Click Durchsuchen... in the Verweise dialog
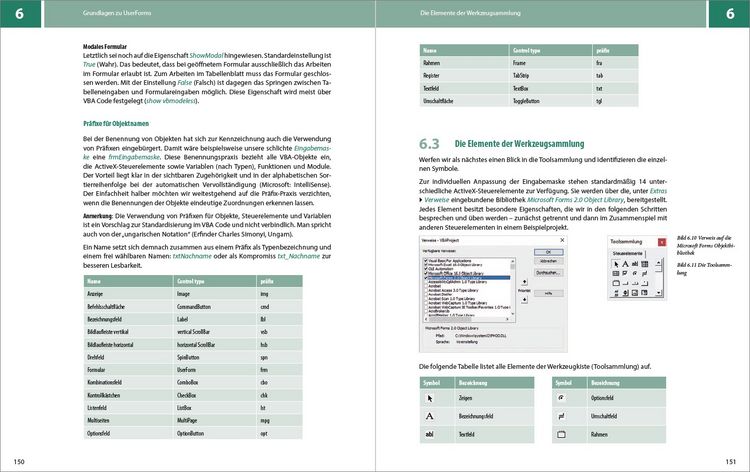This screenshot has width=750, height=472. coord(549,273)
